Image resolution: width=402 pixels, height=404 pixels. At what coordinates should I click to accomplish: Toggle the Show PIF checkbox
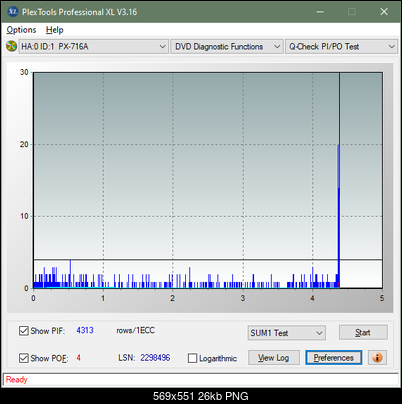coord(24,331)
